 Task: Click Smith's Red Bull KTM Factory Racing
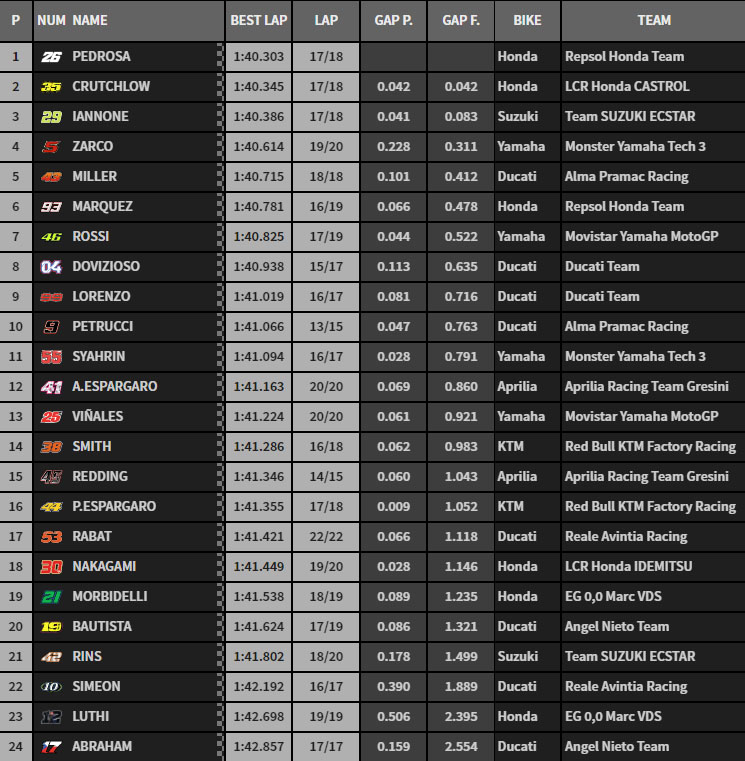650,447
